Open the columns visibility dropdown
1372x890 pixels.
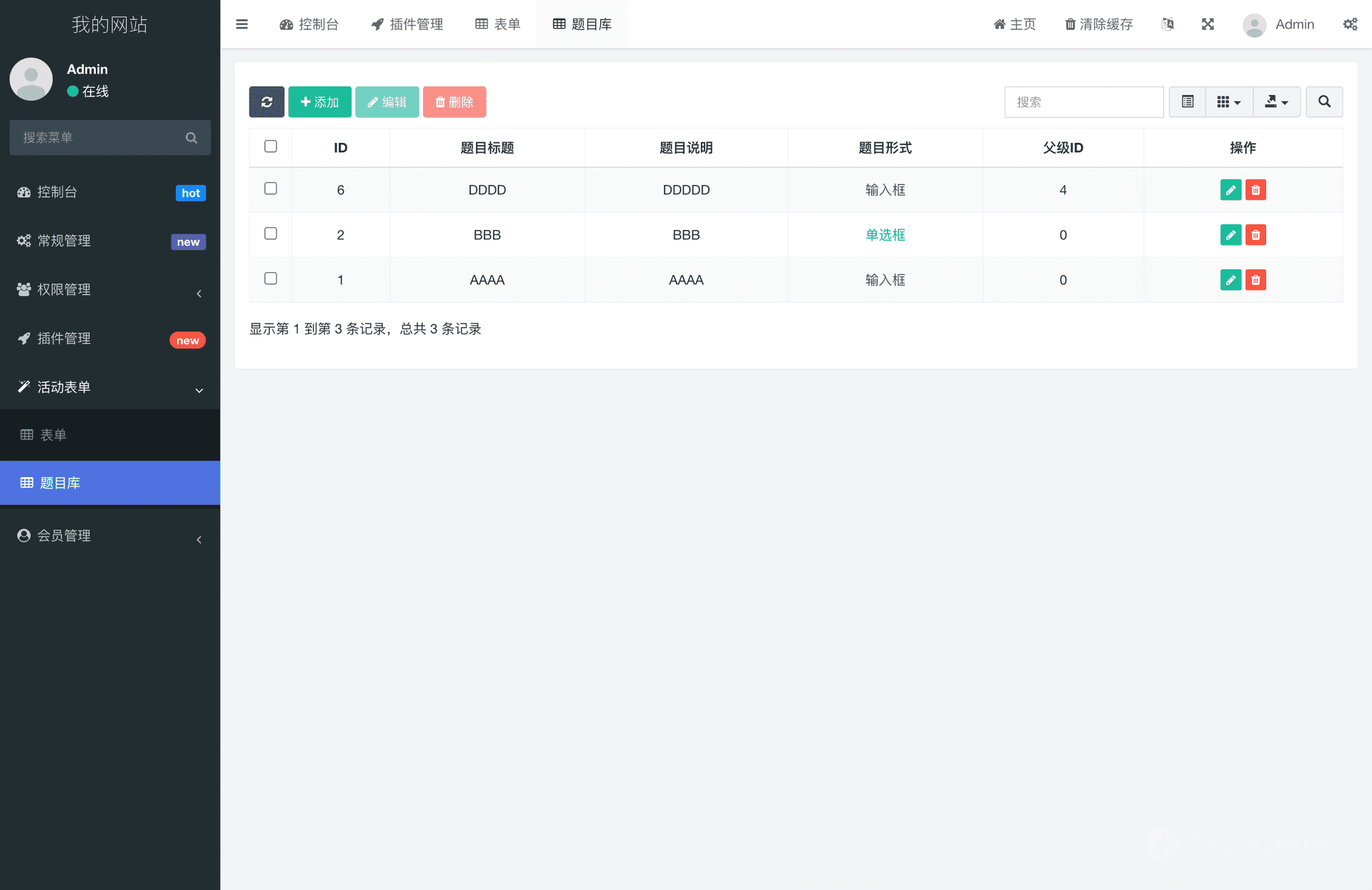tap(1228, 102)
